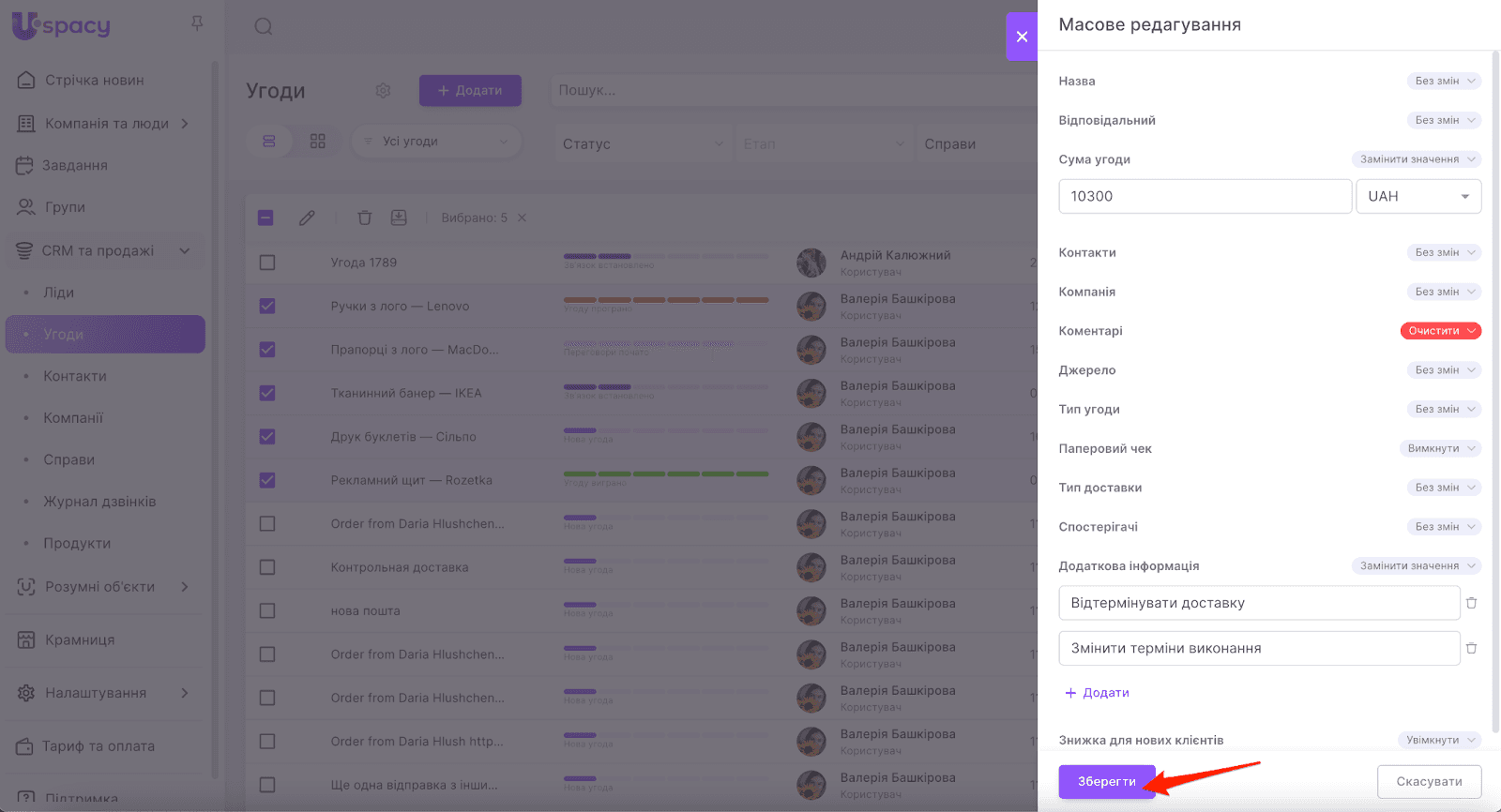Screen dimensions: 1501x812
Task: Open the UAH currency dropdown
Action: pyautogui.click(x=1418, y=196)
